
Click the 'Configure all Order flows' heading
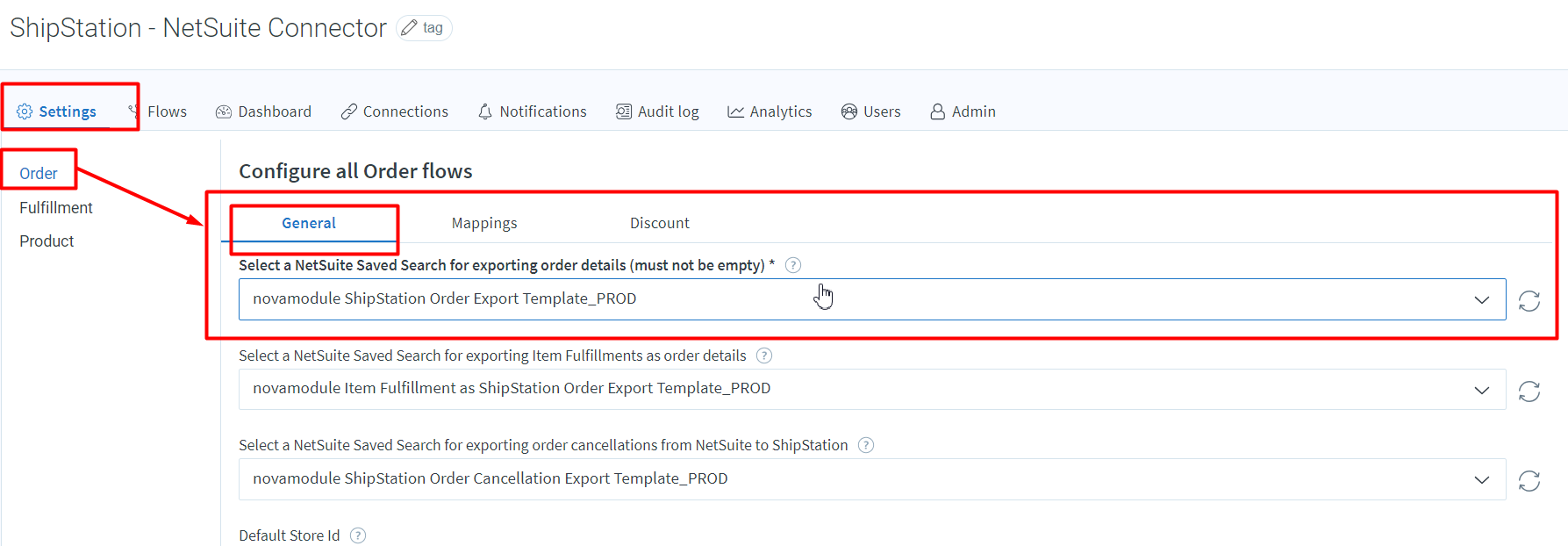tap(355, 171)
